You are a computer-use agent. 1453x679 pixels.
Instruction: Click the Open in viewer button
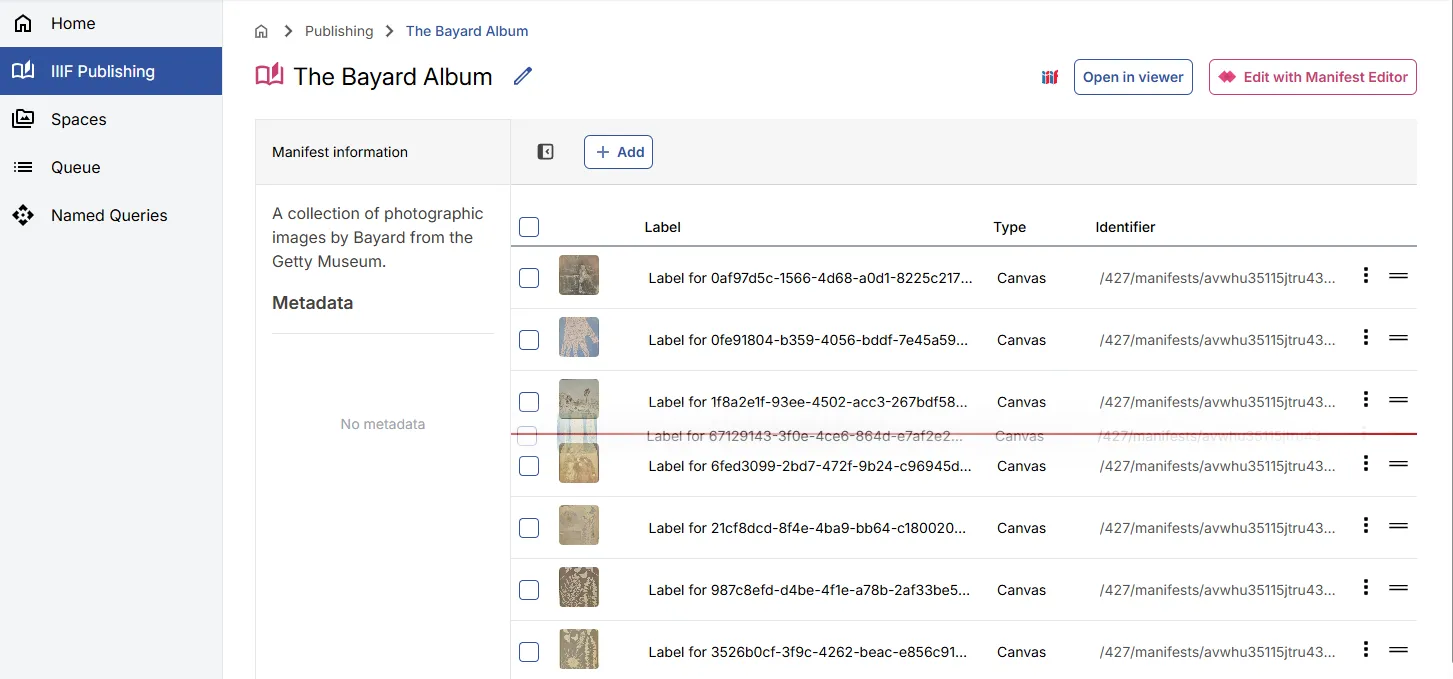[1133, 77]
